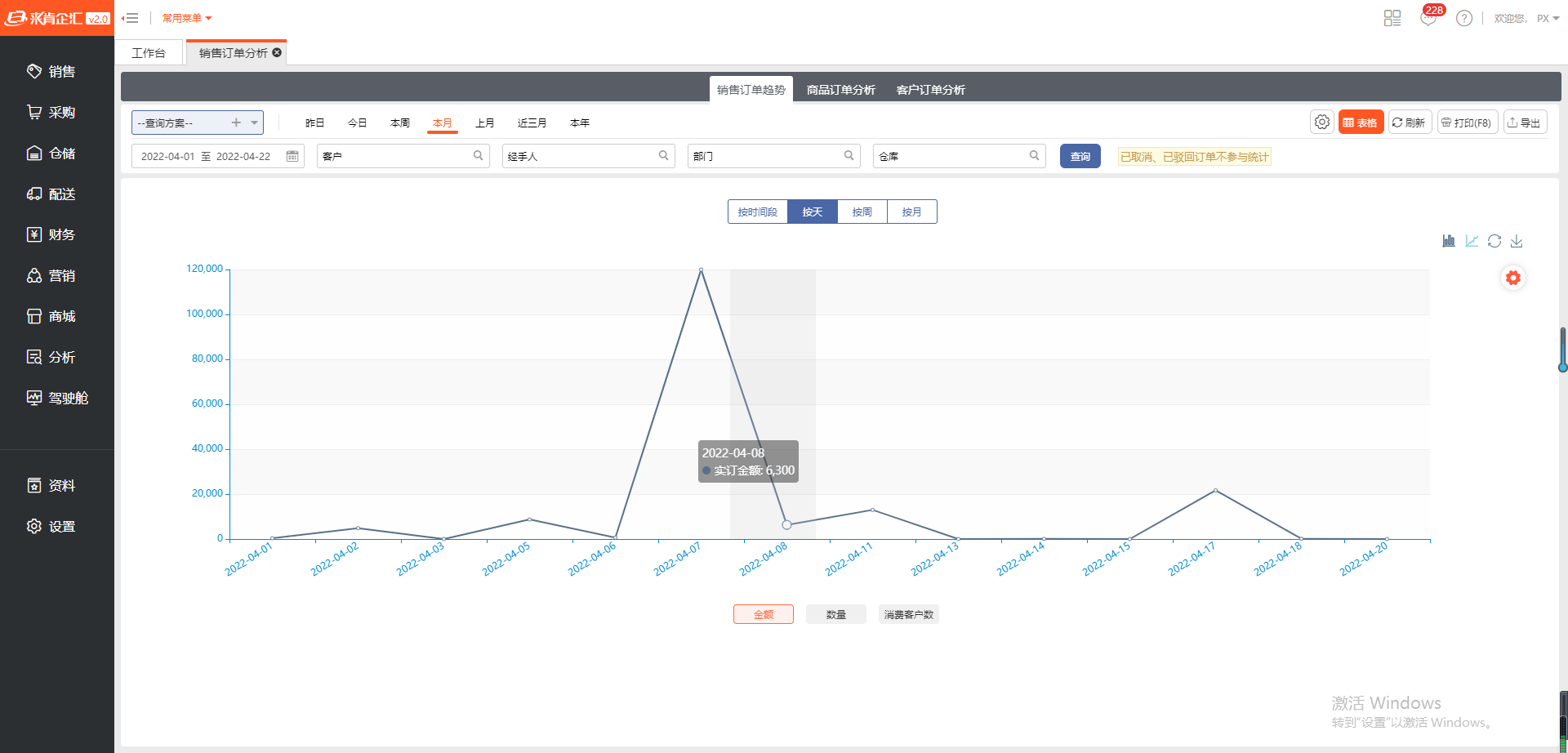
Task: Open the date range picker calendar
Action: pos(292,156)
